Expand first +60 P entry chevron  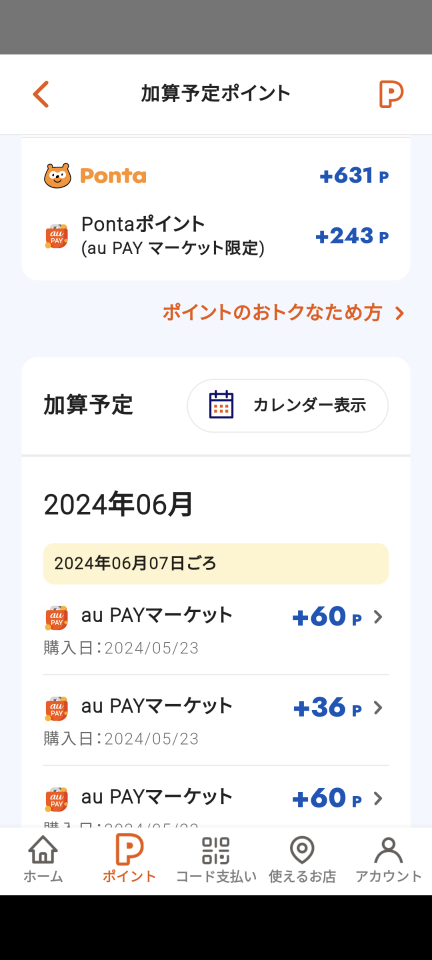tap(378, 617)
